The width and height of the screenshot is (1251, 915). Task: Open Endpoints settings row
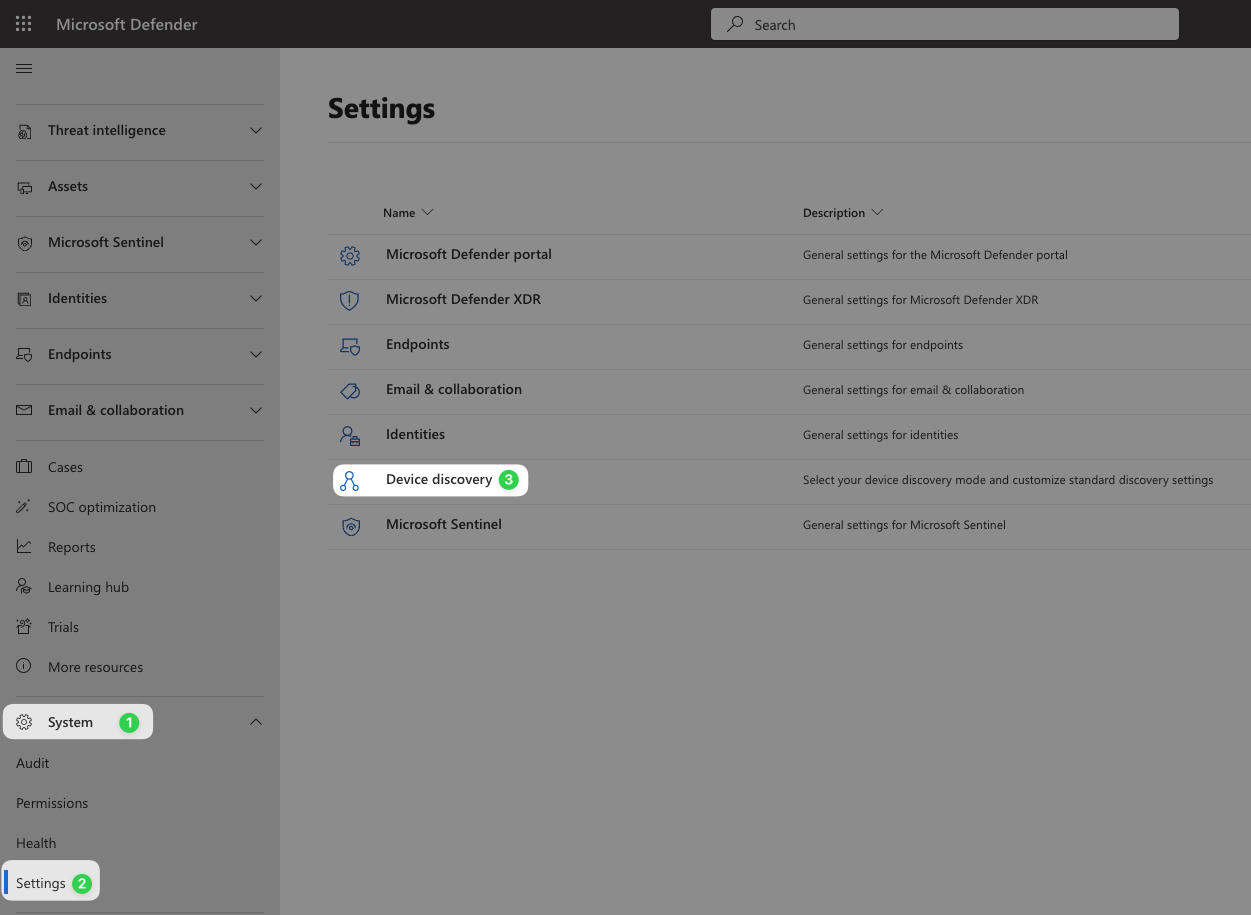[x=418, y=344]
